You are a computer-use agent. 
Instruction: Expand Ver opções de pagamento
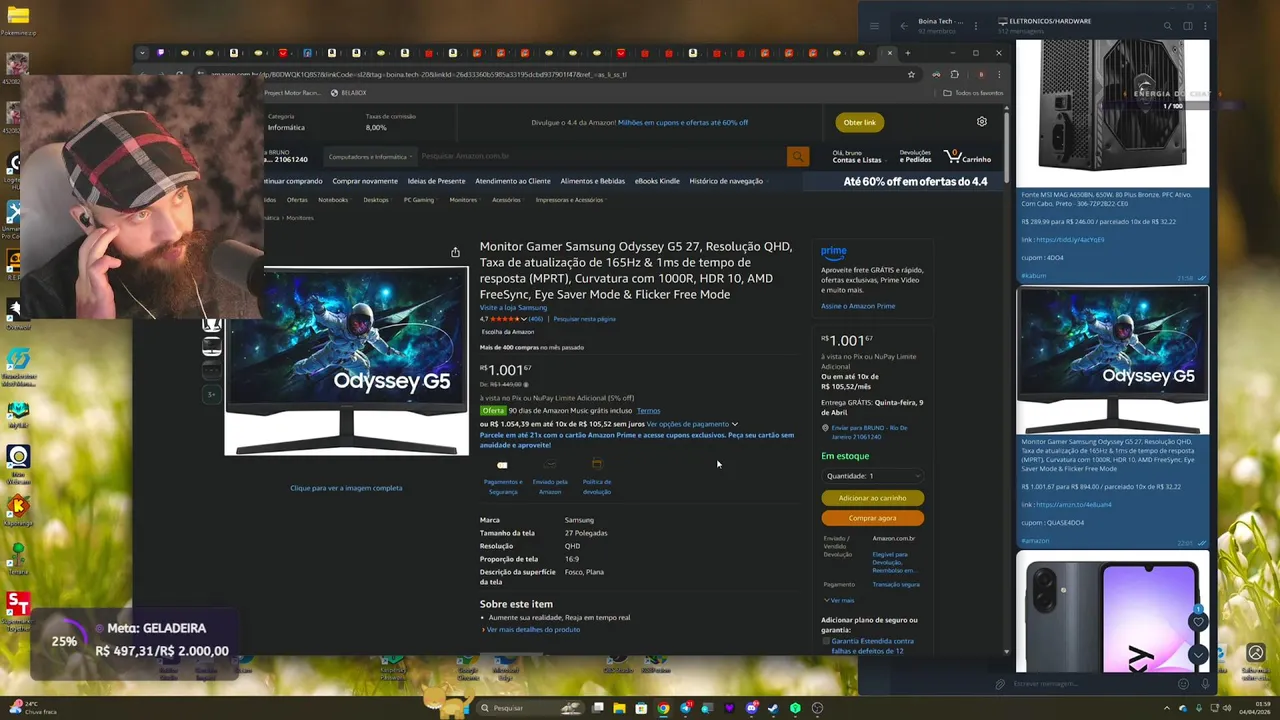(692, 424)
